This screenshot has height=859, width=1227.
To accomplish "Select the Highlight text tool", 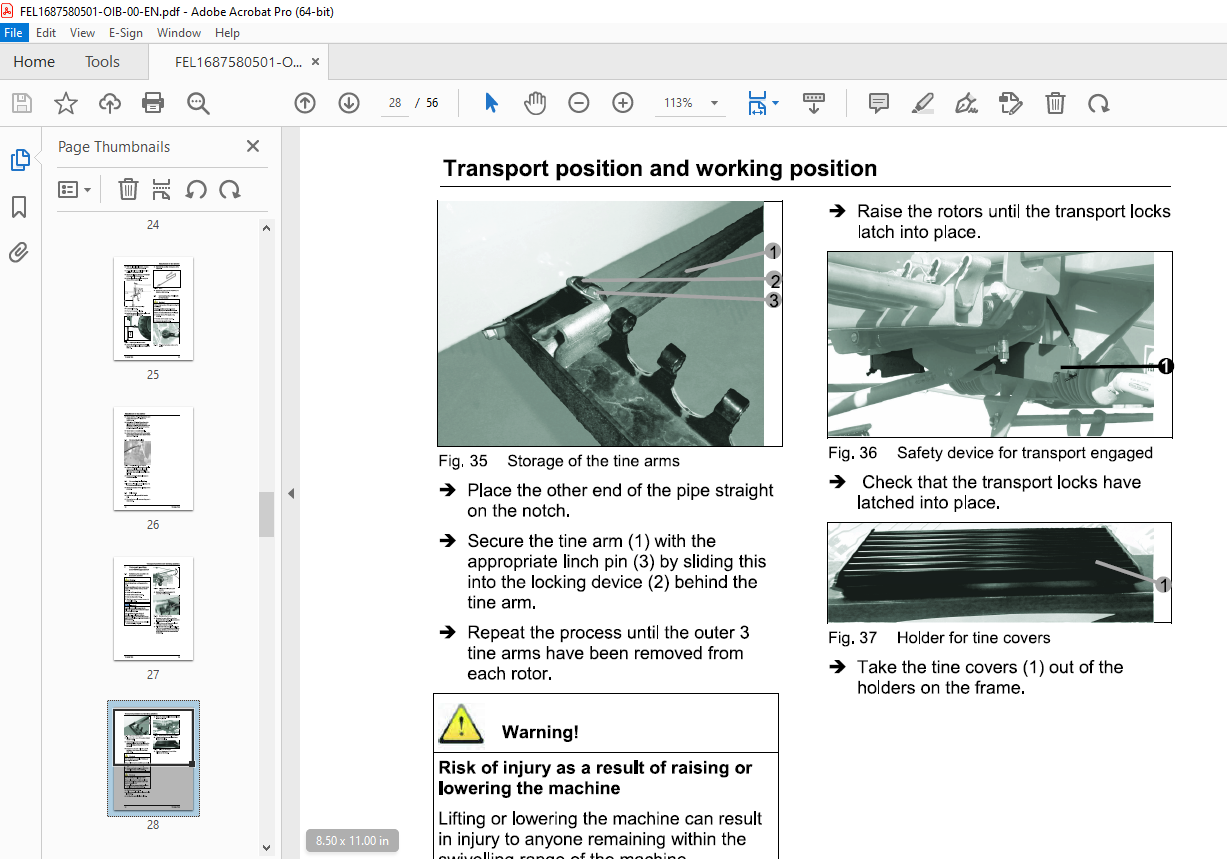I will pyautogui.click(x=923, y=103).
